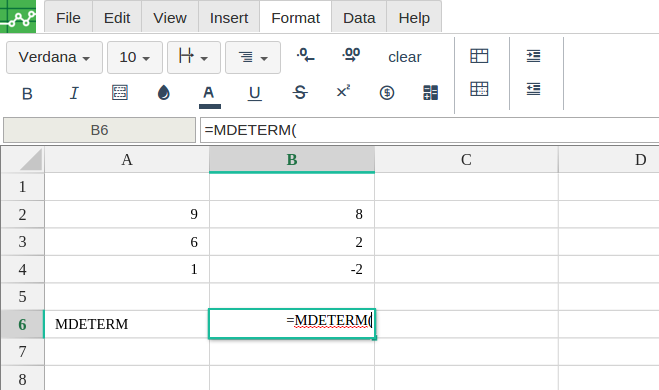Click the increase decimal places icon
659x390 pixels.
[351, 55]
